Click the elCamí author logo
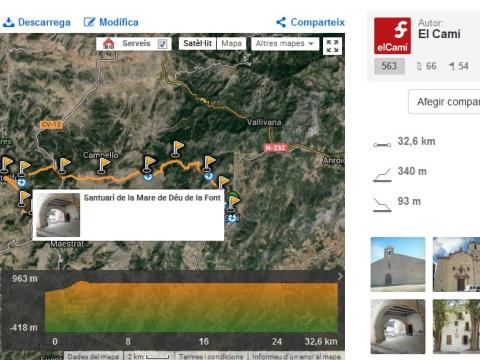The width and height of the screenshot is (480, 360). 392,36
